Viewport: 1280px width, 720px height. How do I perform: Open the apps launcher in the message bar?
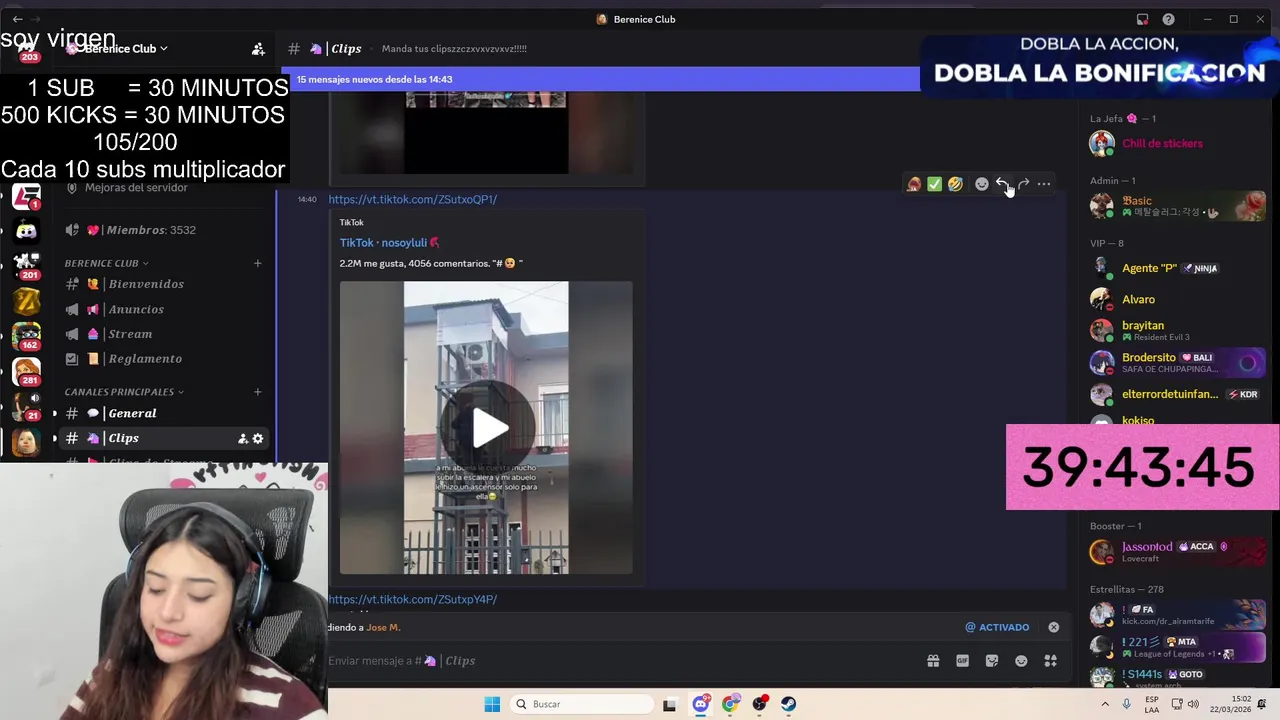pos(1051,661)
